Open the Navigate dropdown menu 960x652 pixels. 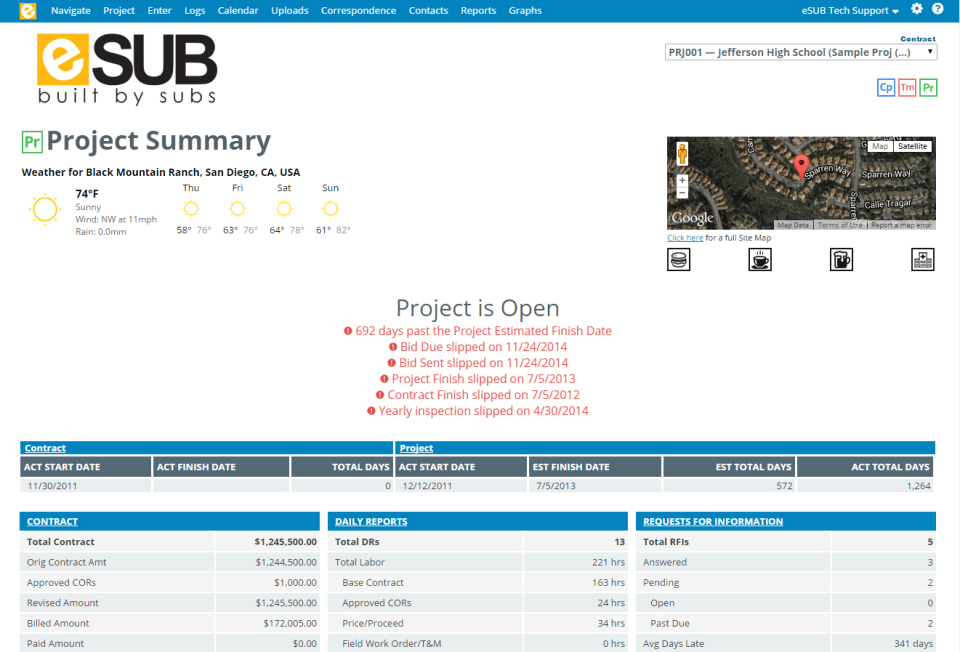[71, 10]
